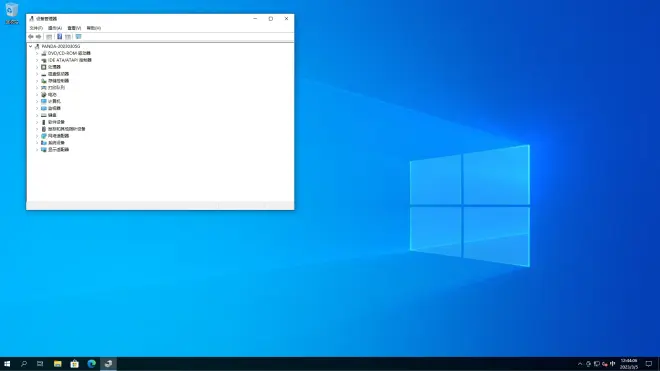
Task: Open the Windows Start menu
Action: tap(7, 364)
